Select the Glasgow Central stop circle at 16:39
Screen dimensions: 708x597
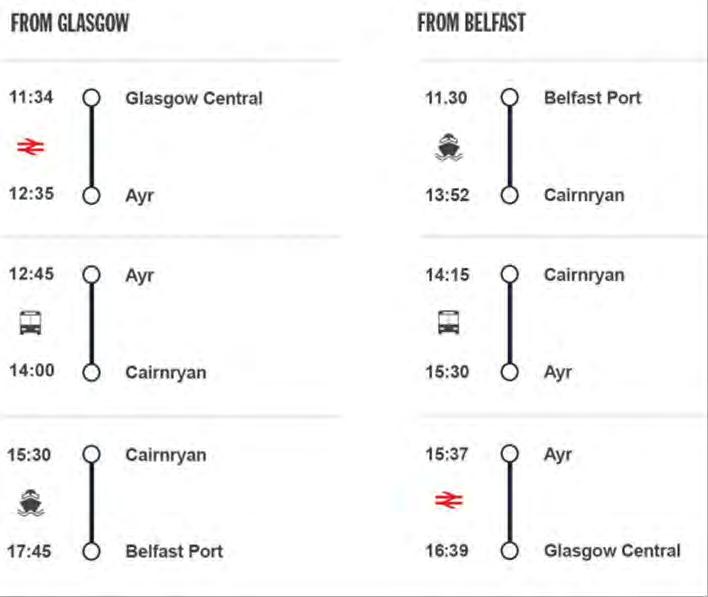[510, 551]
